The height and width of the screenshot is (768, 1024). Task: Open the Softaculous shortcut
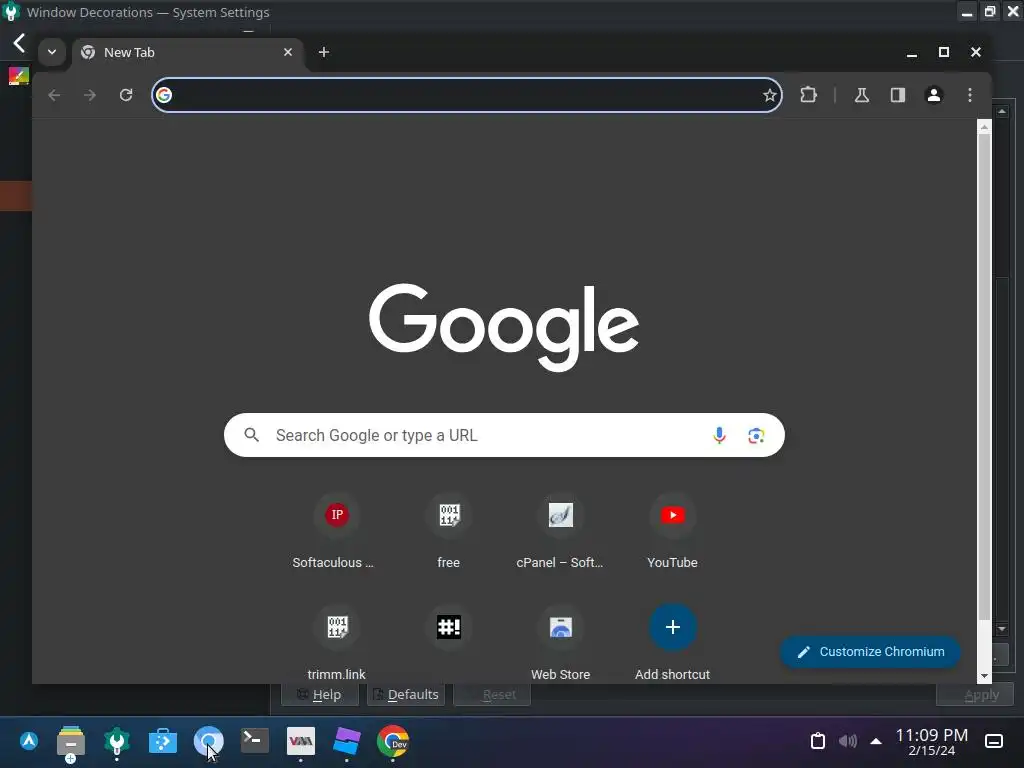pyautogui.click(x=336, y=532)
